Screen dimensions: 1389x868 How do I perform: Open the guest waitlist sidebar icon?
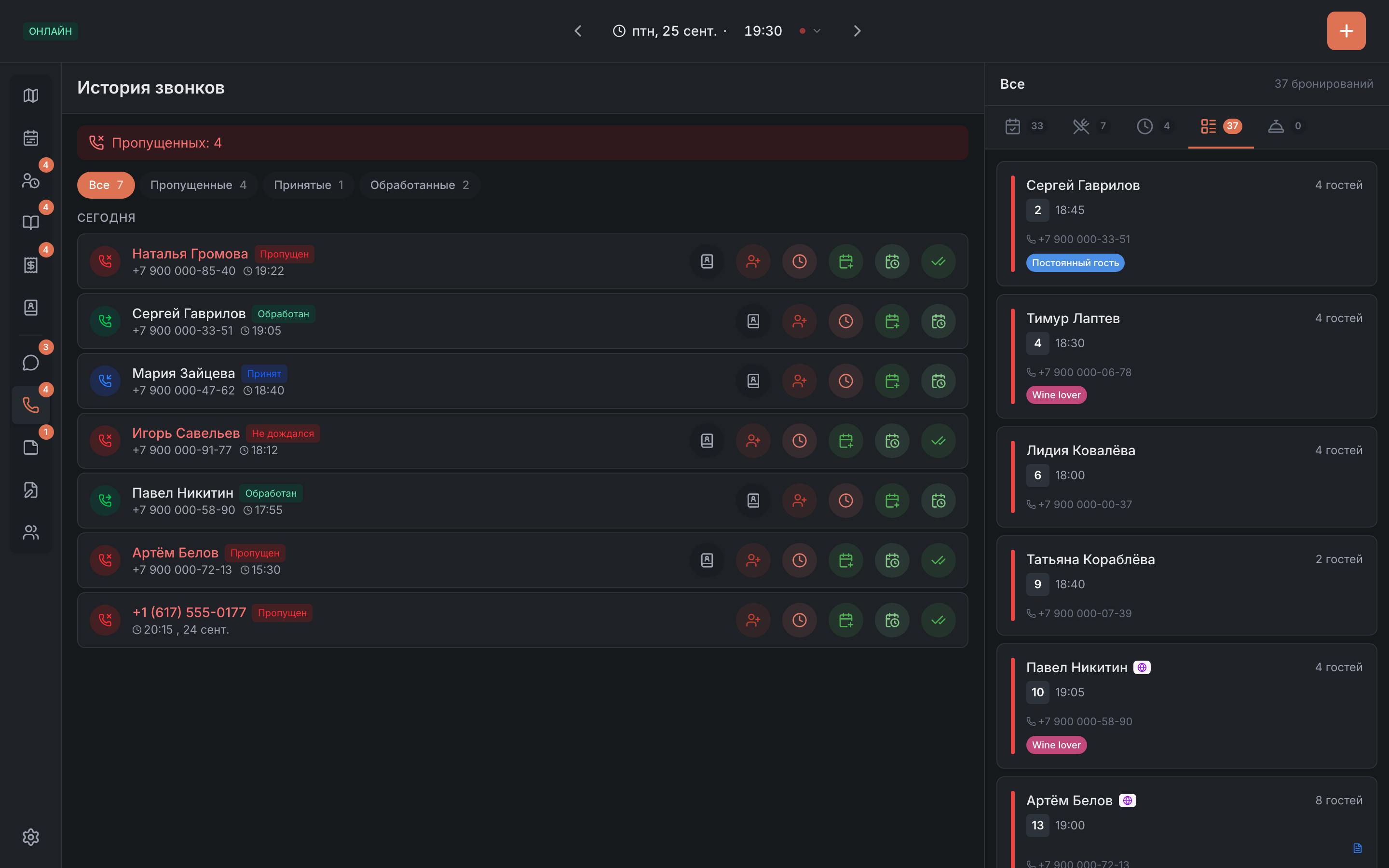pyautogui.click(x=31, y=180)
